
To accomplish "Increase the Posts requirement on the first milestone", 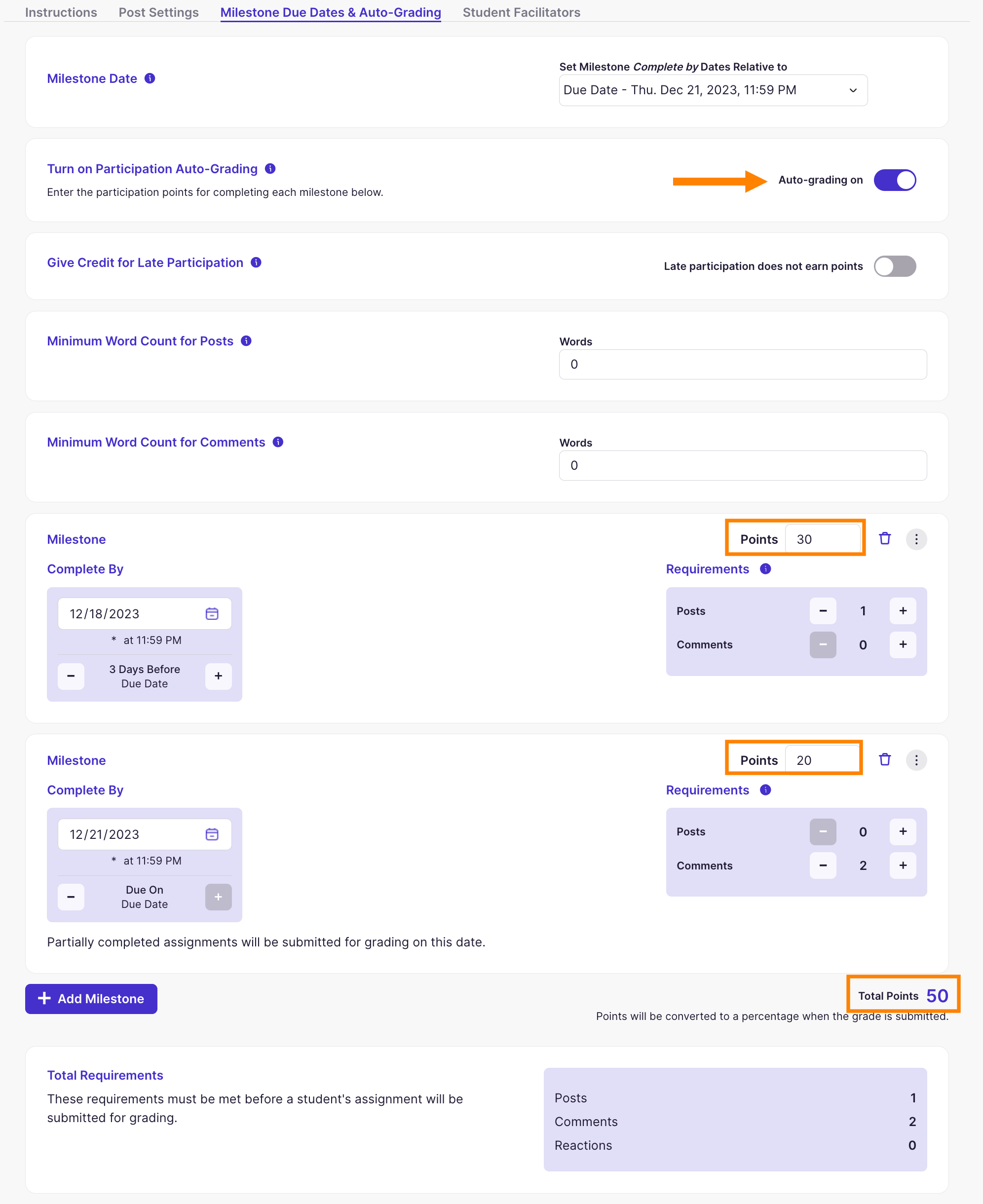I will (903, 611).
